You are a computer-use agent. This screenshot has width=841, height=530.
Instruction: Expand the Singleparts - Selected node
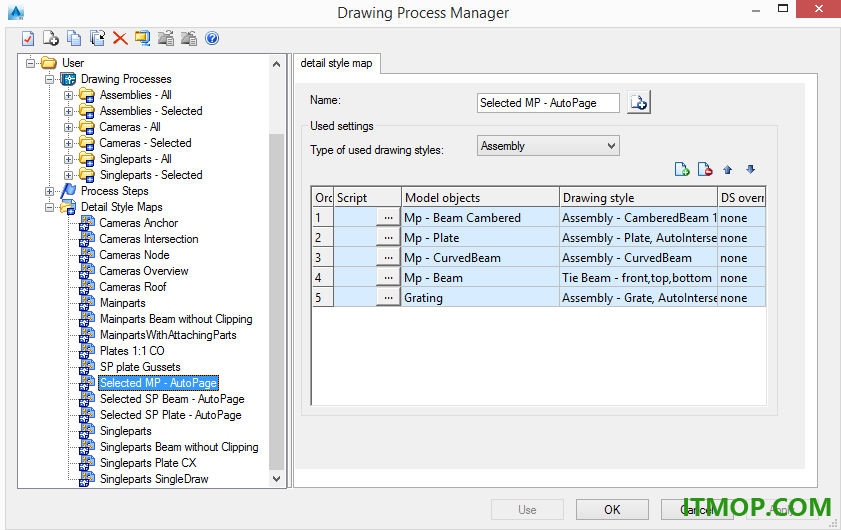(68, 175)
